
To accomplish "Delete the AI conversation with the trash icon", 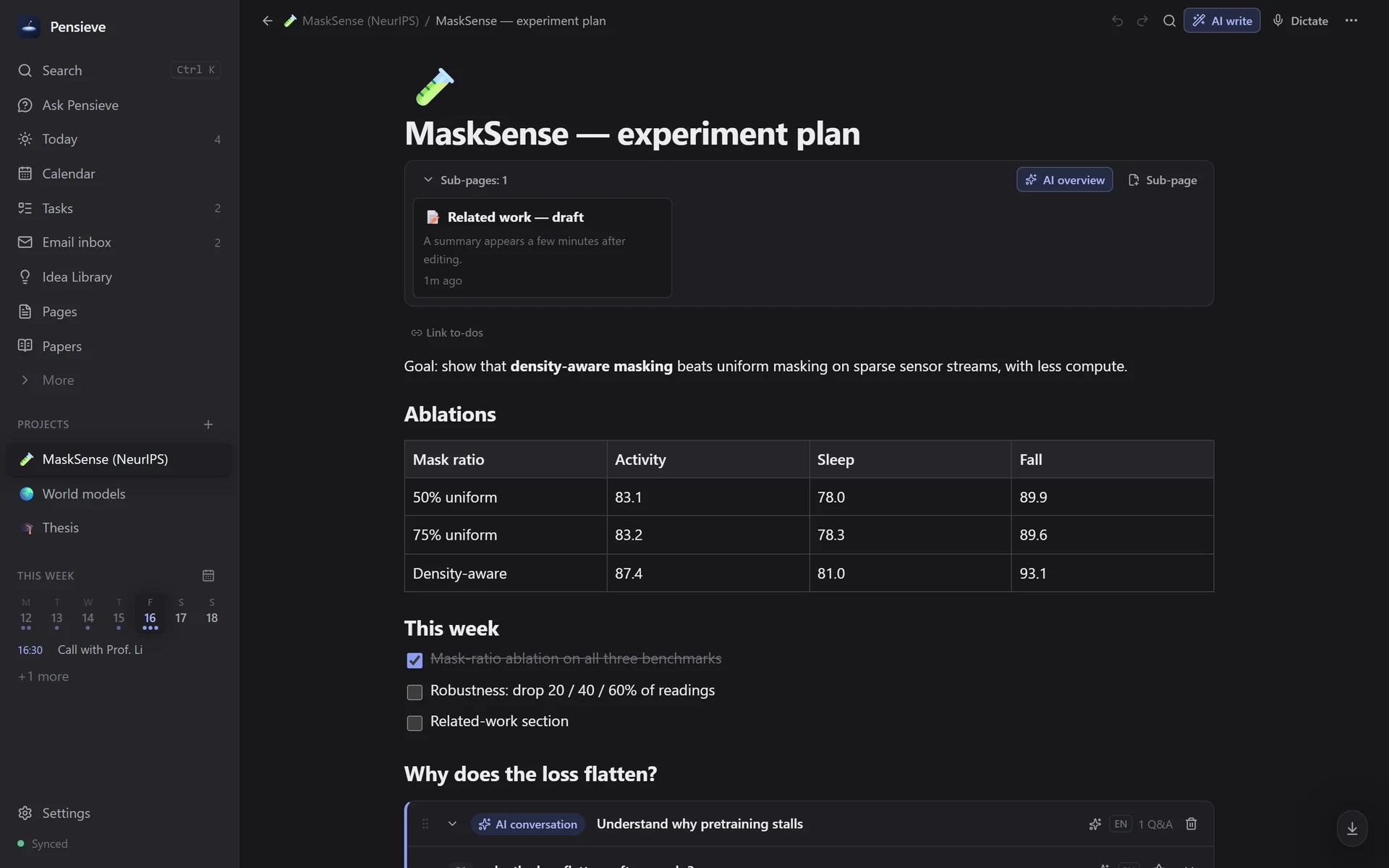I will [1191, 824].
